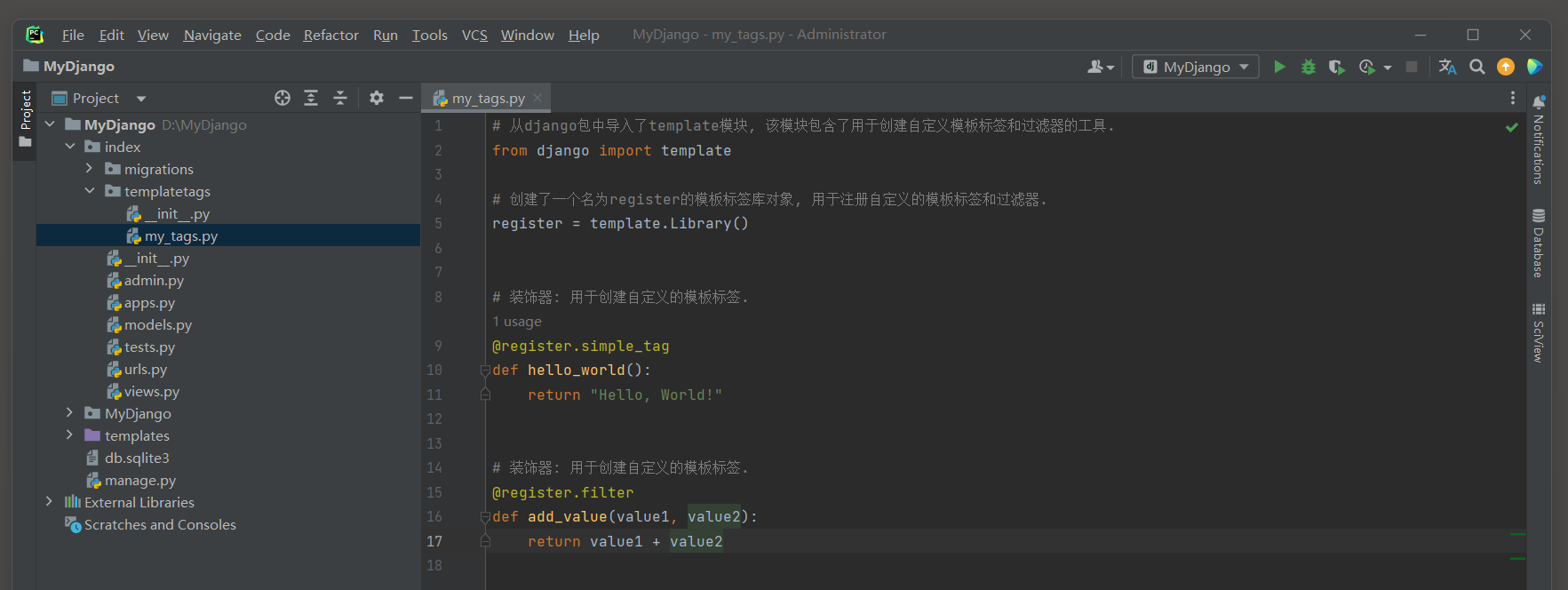Click the grayed-out stop button
Screen dimensions: 1568x590
coord(1412,67)
